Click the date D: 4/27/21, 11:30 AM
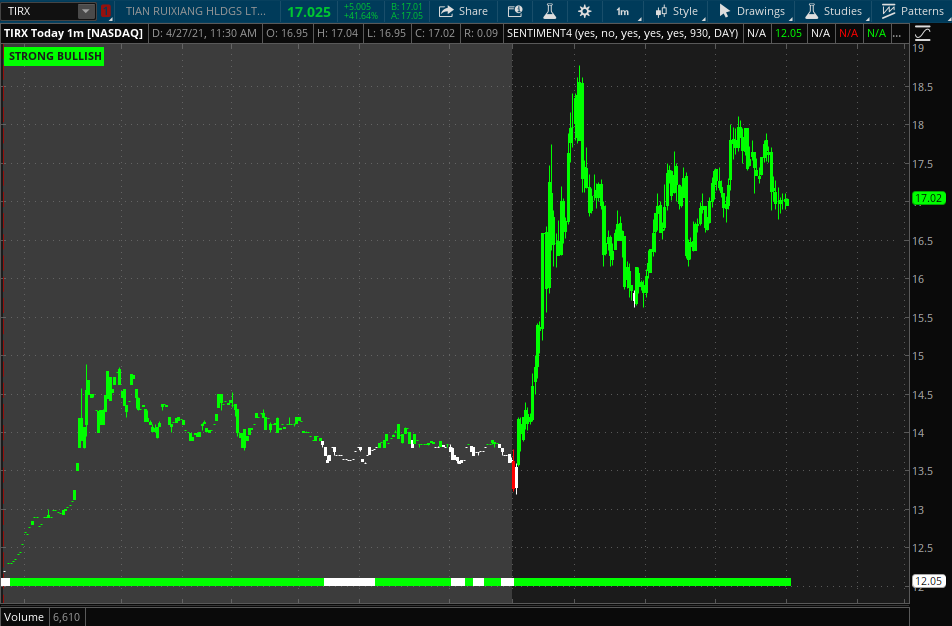The height and width of the screenshot is (626, 952). coord(204,33)
